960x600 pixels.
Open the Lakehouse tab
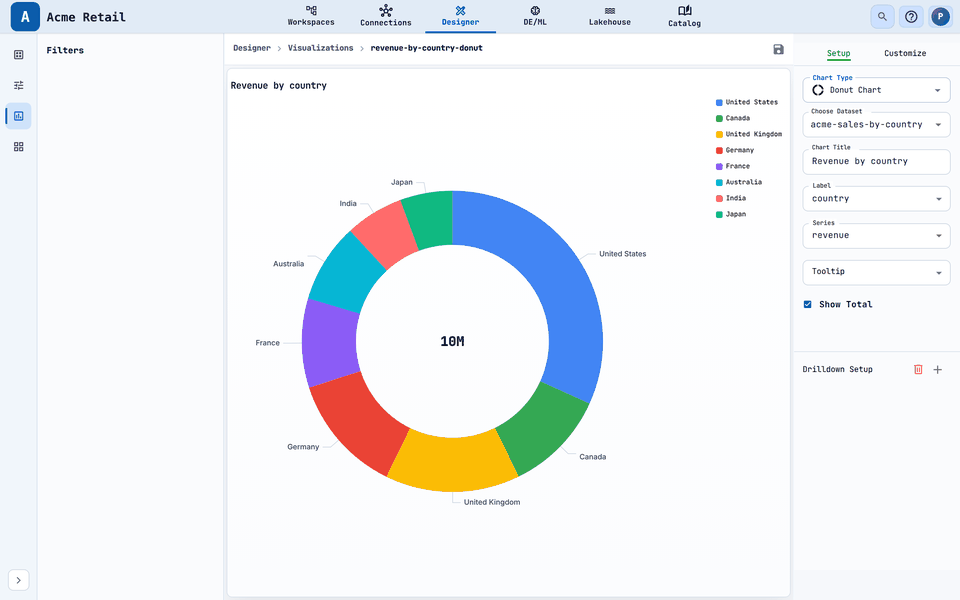pyautogui.click(x=610, y=16)
